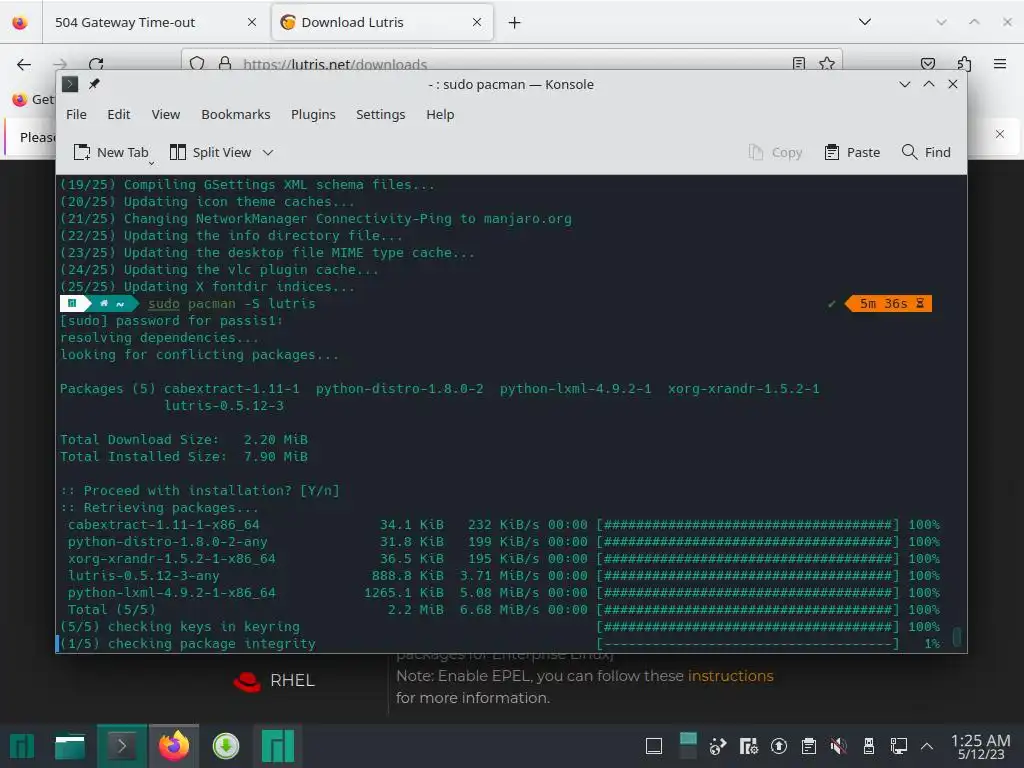The image size is (1024, 768).
Task: Toggle the pin icon in Konsole title bar
Action: (x=94, y=84)
